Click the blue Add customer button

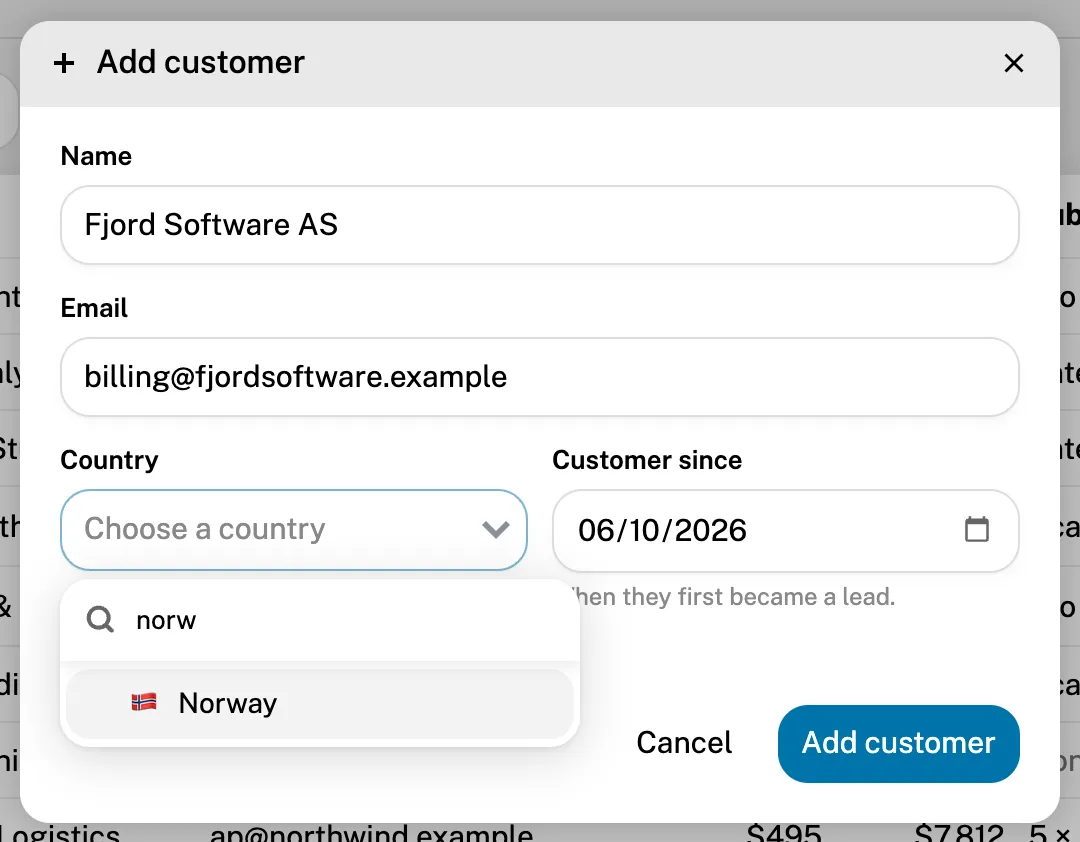click(898, 743)
